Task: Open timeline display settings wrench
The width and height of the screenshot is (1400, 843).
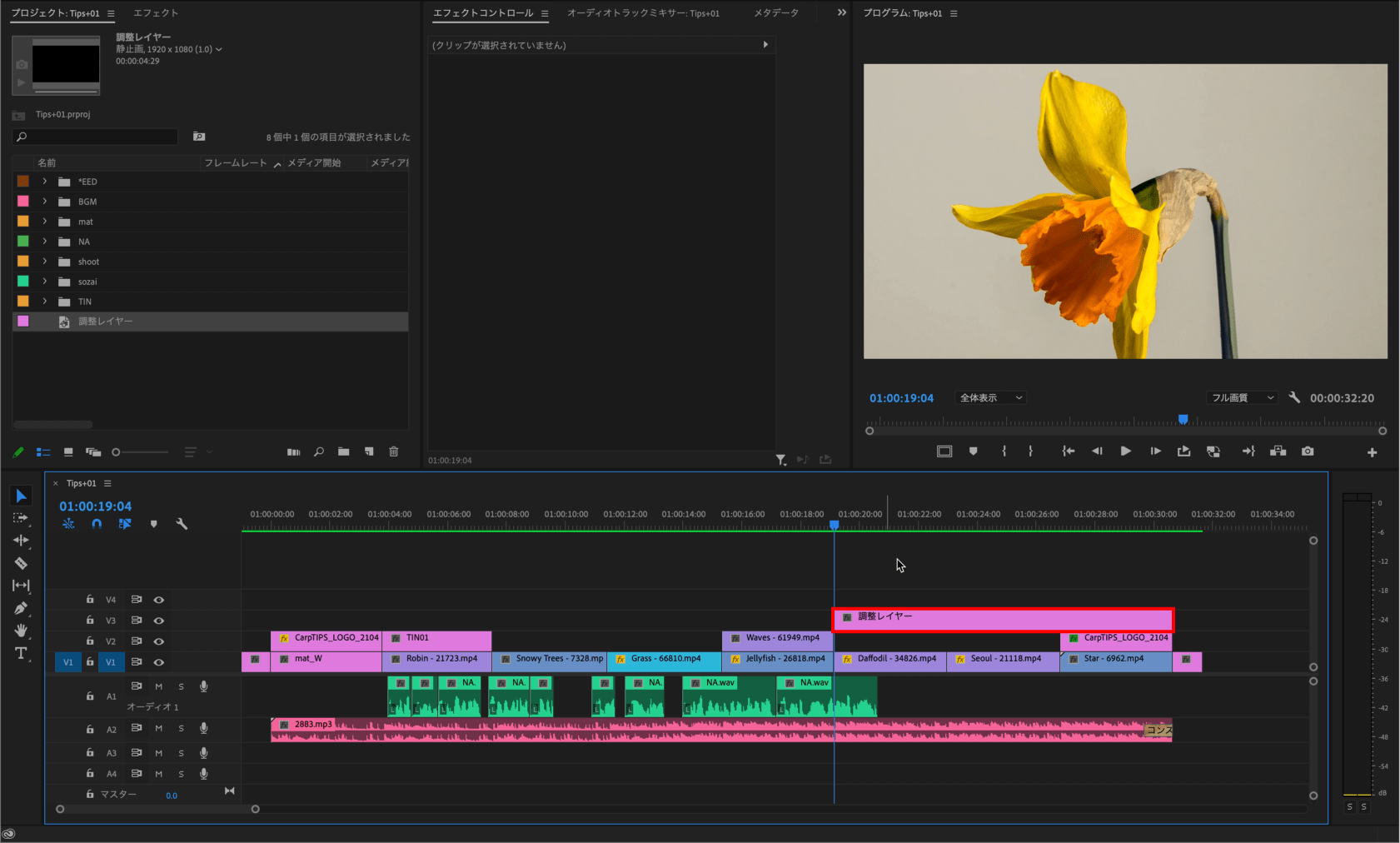Action: [x=182, y=524]
